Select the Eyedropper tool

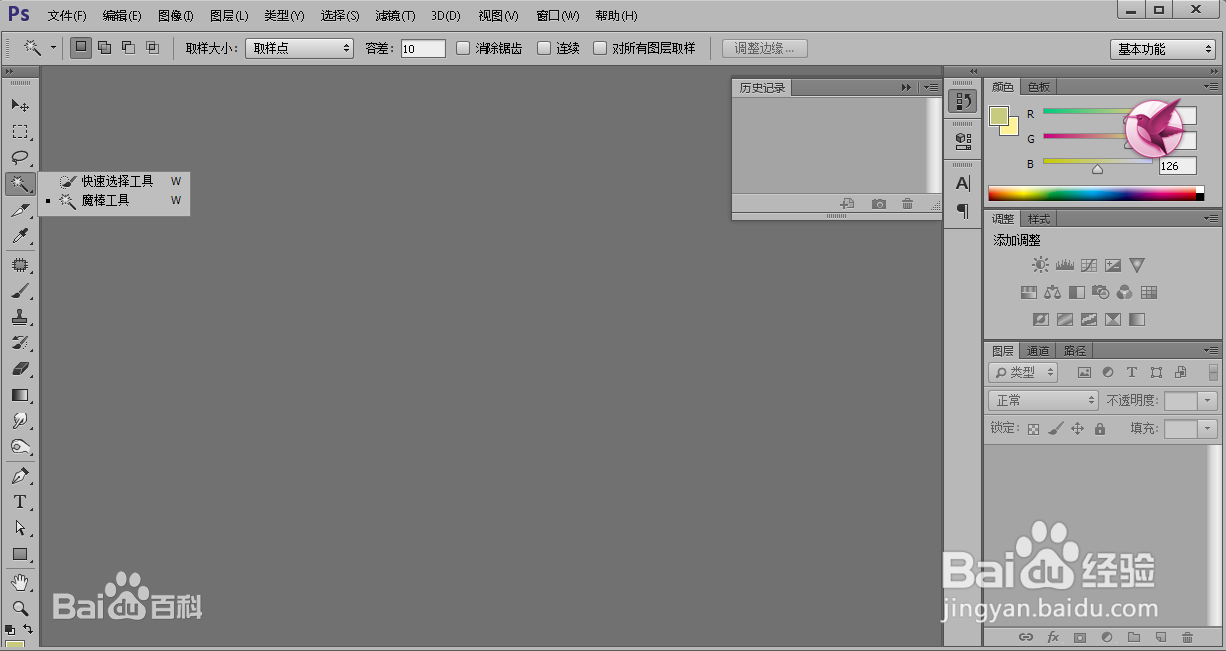pos(20,236)
